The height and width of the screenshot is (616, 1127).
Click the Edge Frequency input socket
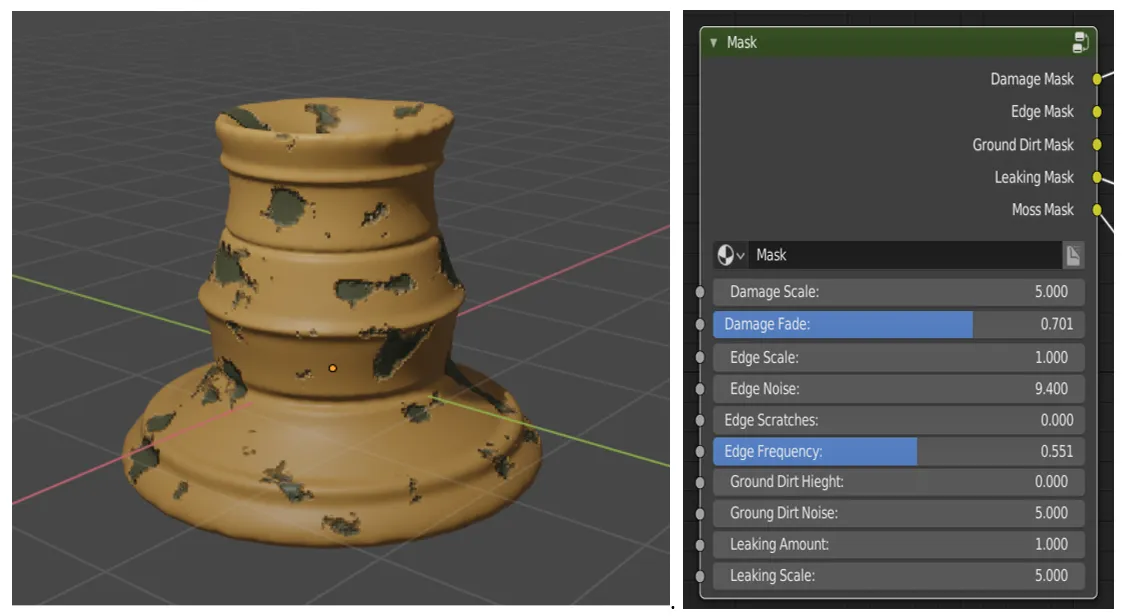click(x=700, y=451)
